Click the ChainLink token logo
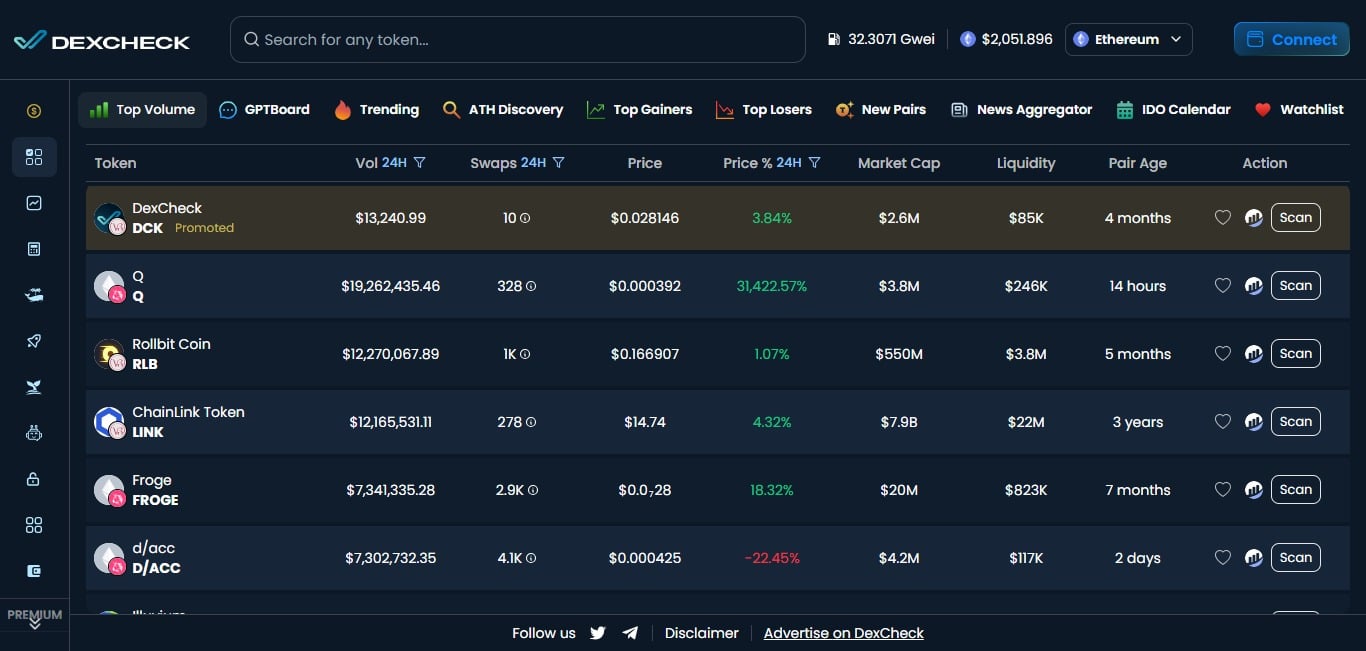The height and width of the screenshot is (651, 1366). point(108,422)
